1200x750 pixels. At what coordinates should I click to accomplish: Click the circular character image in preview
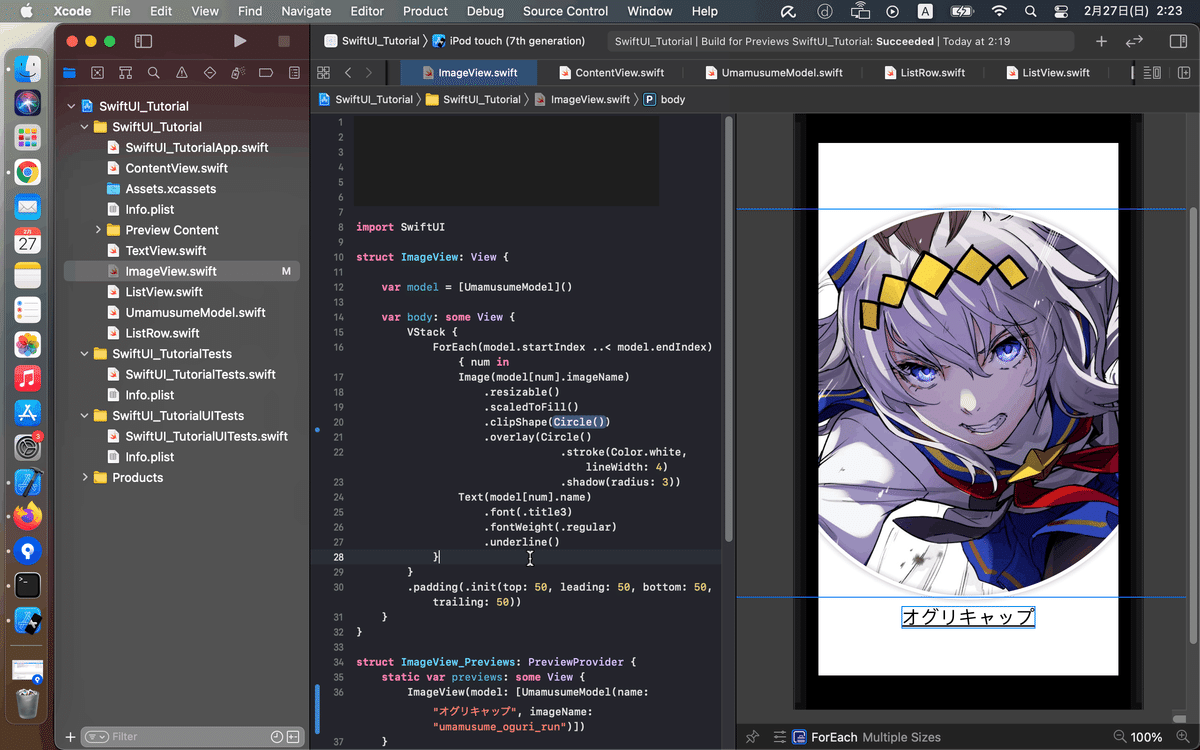click(x=968, y=403)
